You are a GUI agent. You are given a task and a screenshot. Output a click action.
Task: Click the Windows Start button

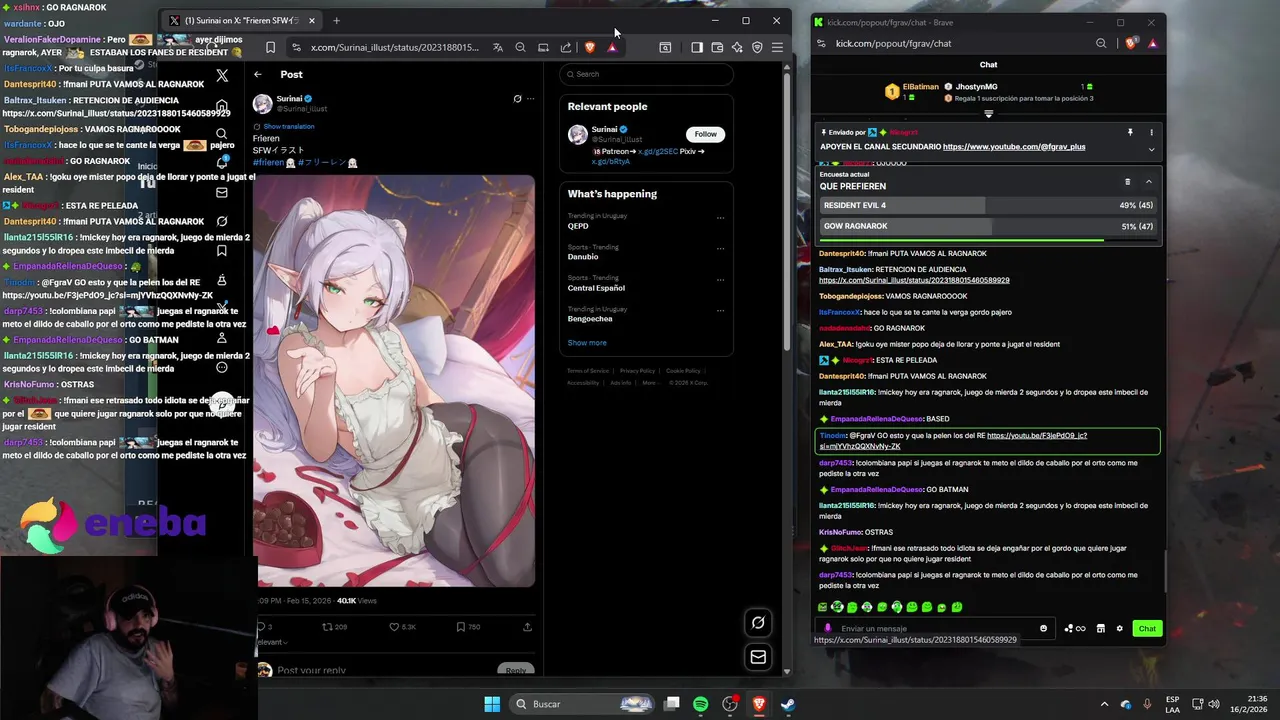pyautogui.click(x=492, y=704)
